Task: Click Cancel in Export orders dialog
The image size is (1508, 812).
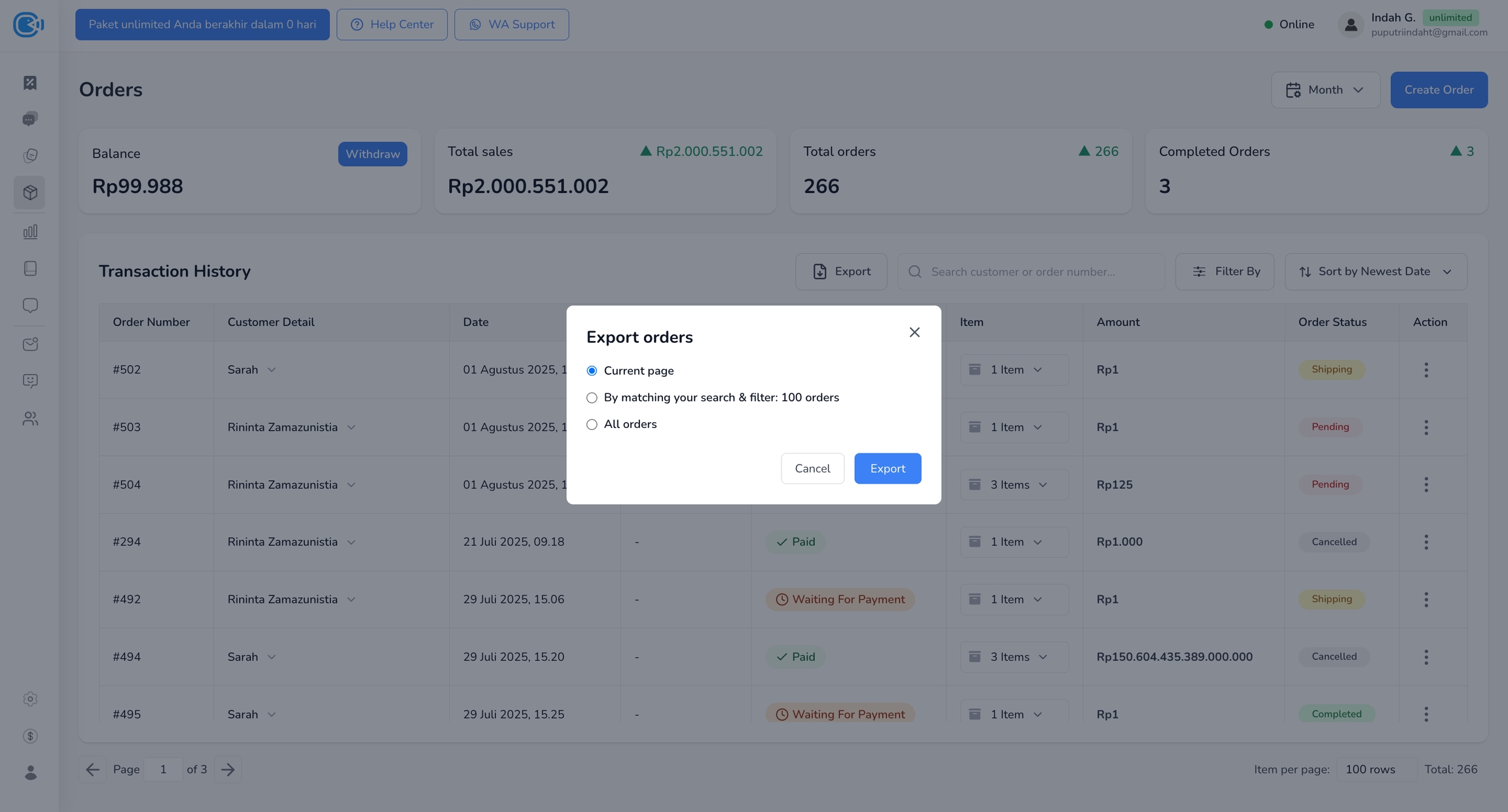Action: [812, 468]
